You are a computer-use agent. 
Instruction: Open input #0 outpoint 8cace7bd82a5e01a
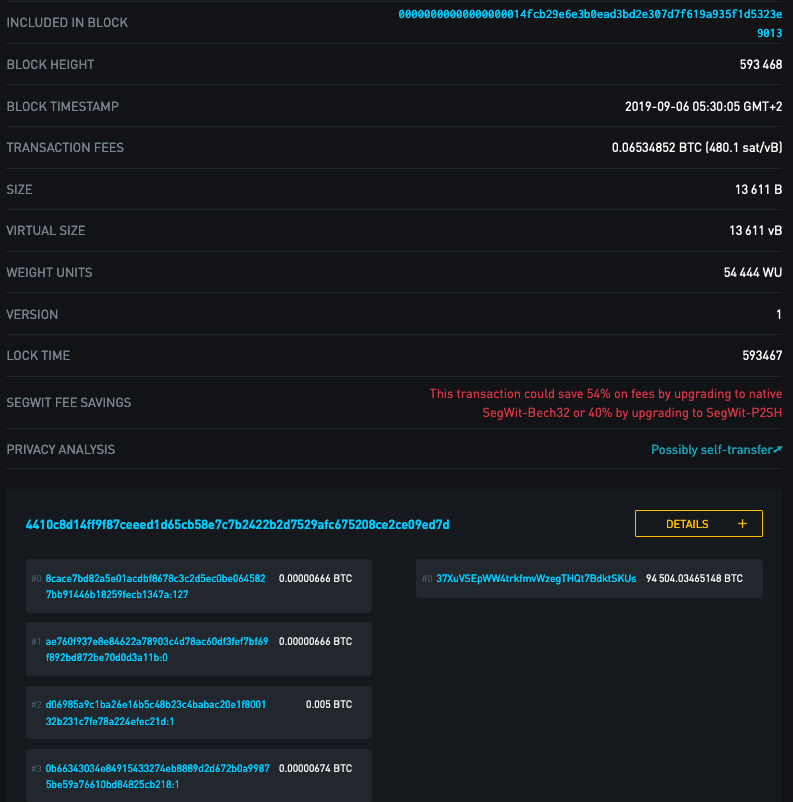[156, 586]
